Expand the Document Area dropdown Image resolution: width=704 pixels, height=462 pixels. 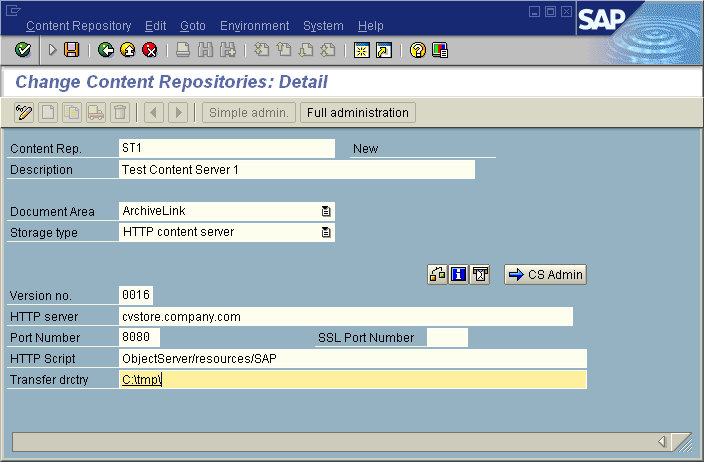pos(326,212)
